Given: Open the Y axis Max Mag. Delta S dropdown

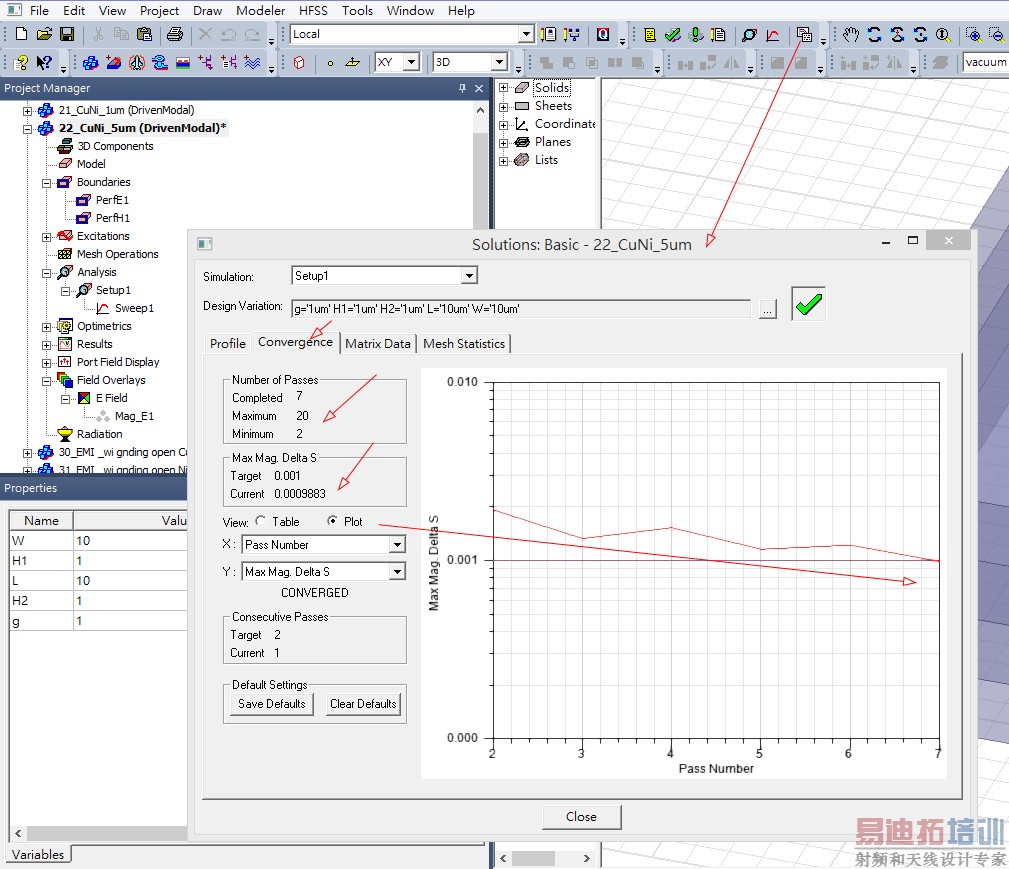Looking at the screenshot, I should click(397, 572).
